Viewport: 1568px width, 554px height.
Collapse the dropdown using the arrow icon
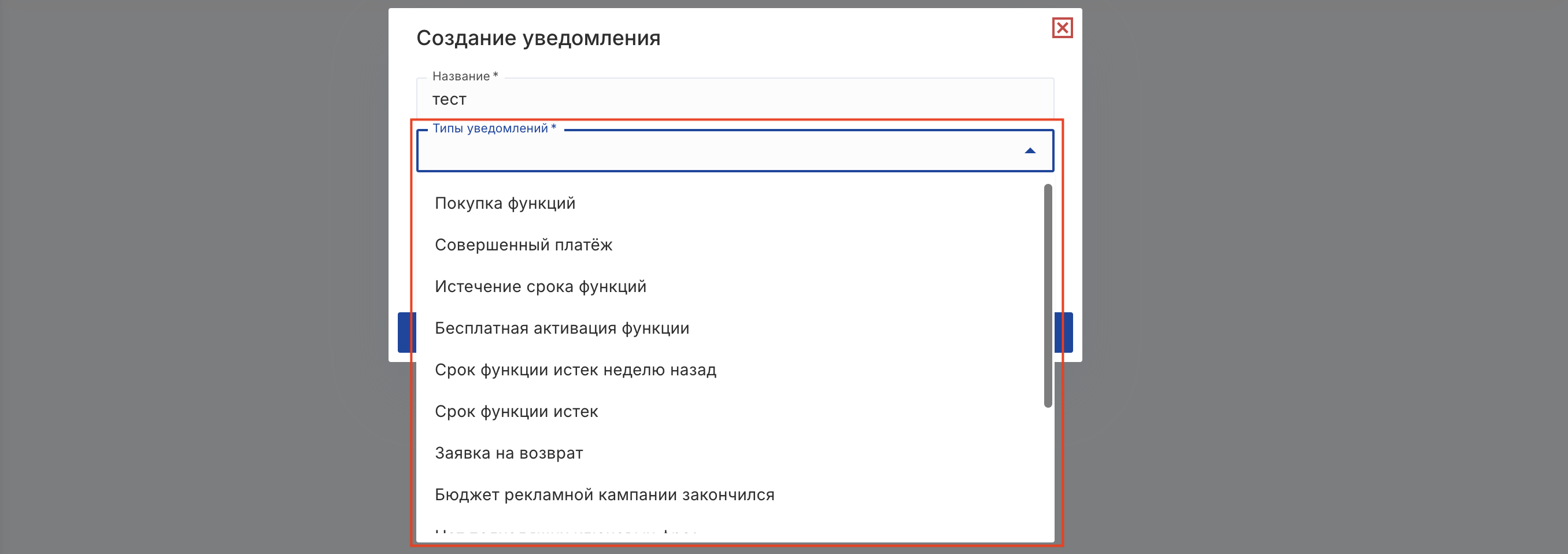tap(1030, 151)
